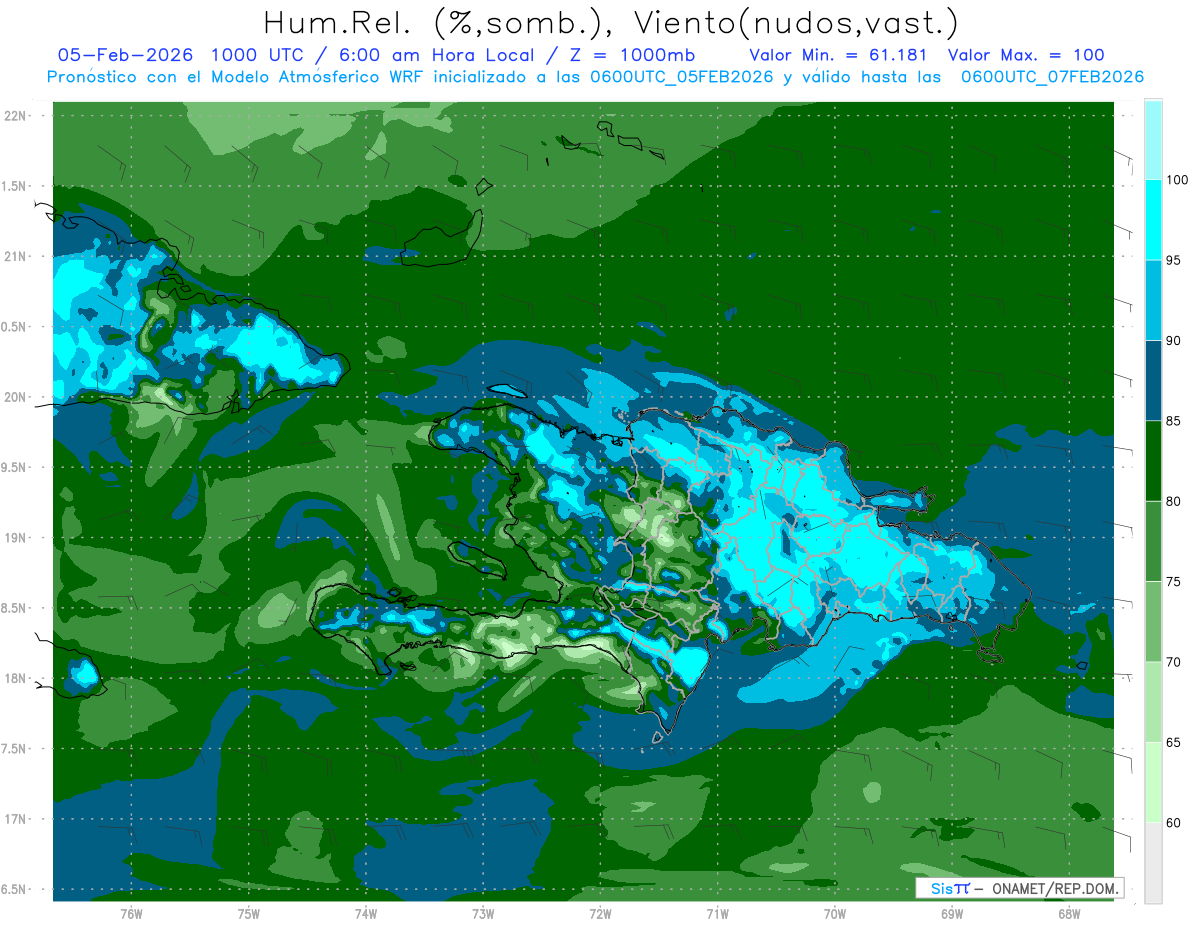Screen dimensions: 1200x927
Task: Select the grey colorbar segment below 60
Action: pyautogui.click(x=1153, y=863)
